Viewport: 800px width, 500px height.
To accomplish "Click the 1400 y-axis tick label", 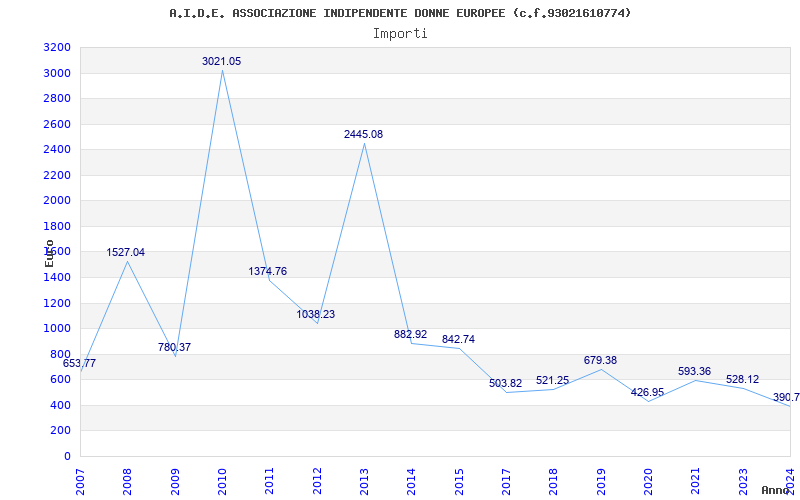I will coord(58,278).
